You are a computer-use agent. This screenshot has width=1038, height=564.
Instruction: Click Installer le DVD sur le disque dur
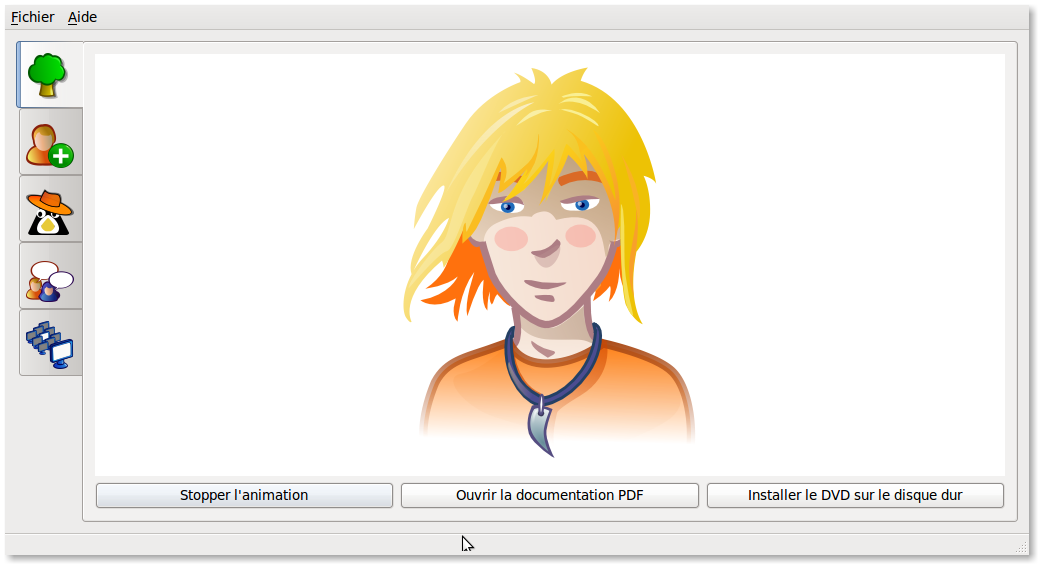click(855, 495)
